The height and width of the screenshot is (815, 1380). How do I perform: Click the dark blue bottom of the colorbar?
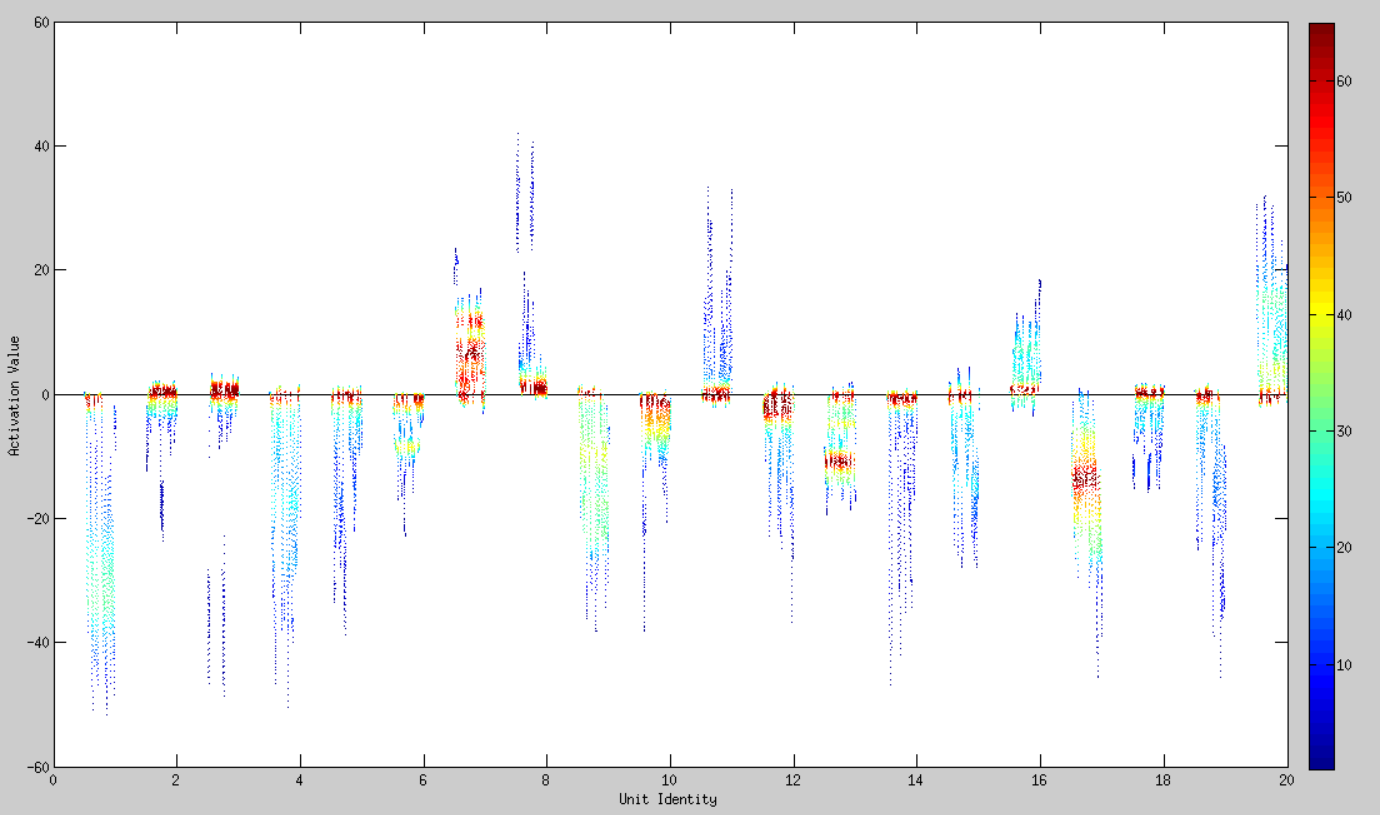[1321, 762]
